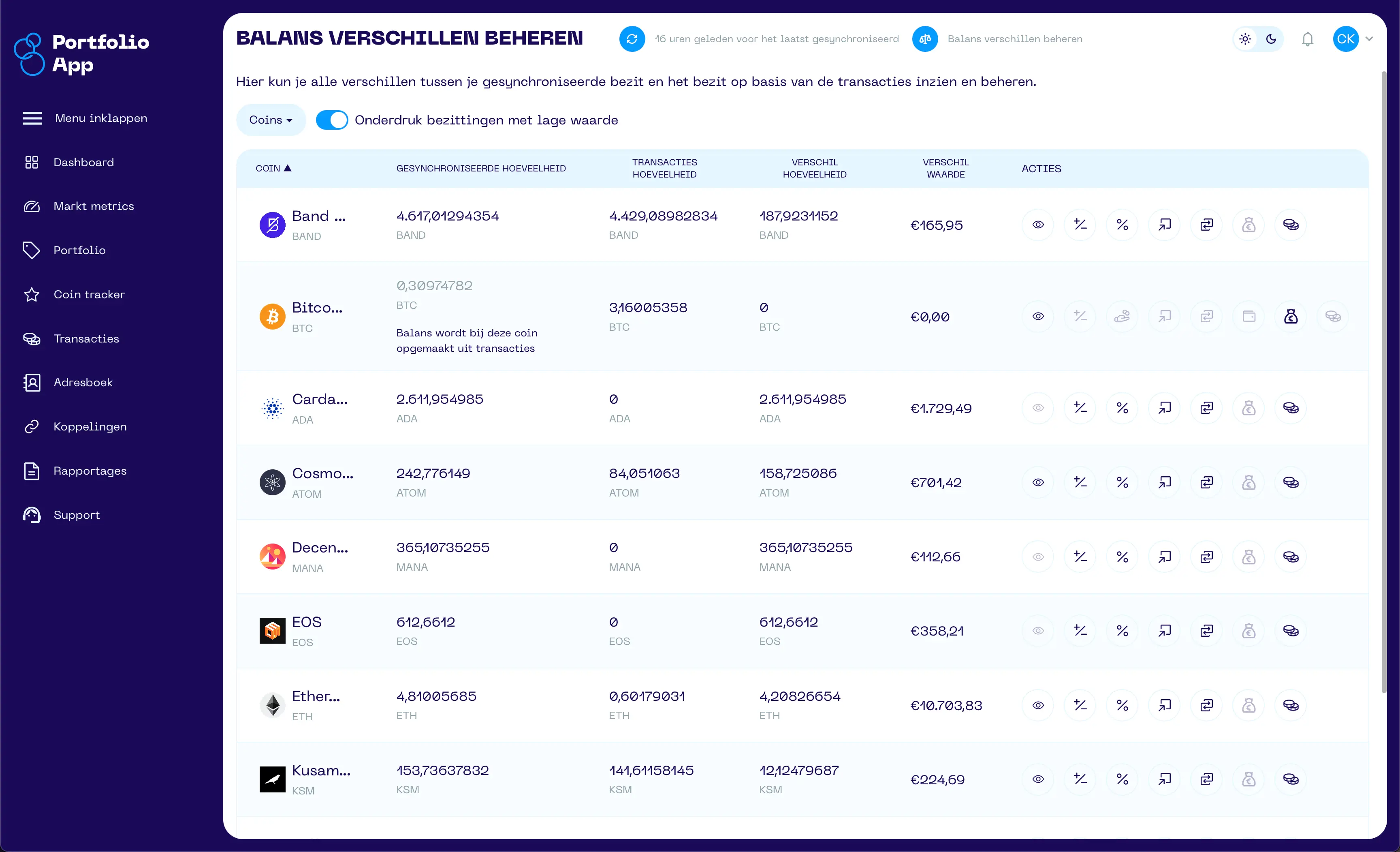
Task: Open the notifications bell
Action: pyautogui.click(x=1307, y=39)
